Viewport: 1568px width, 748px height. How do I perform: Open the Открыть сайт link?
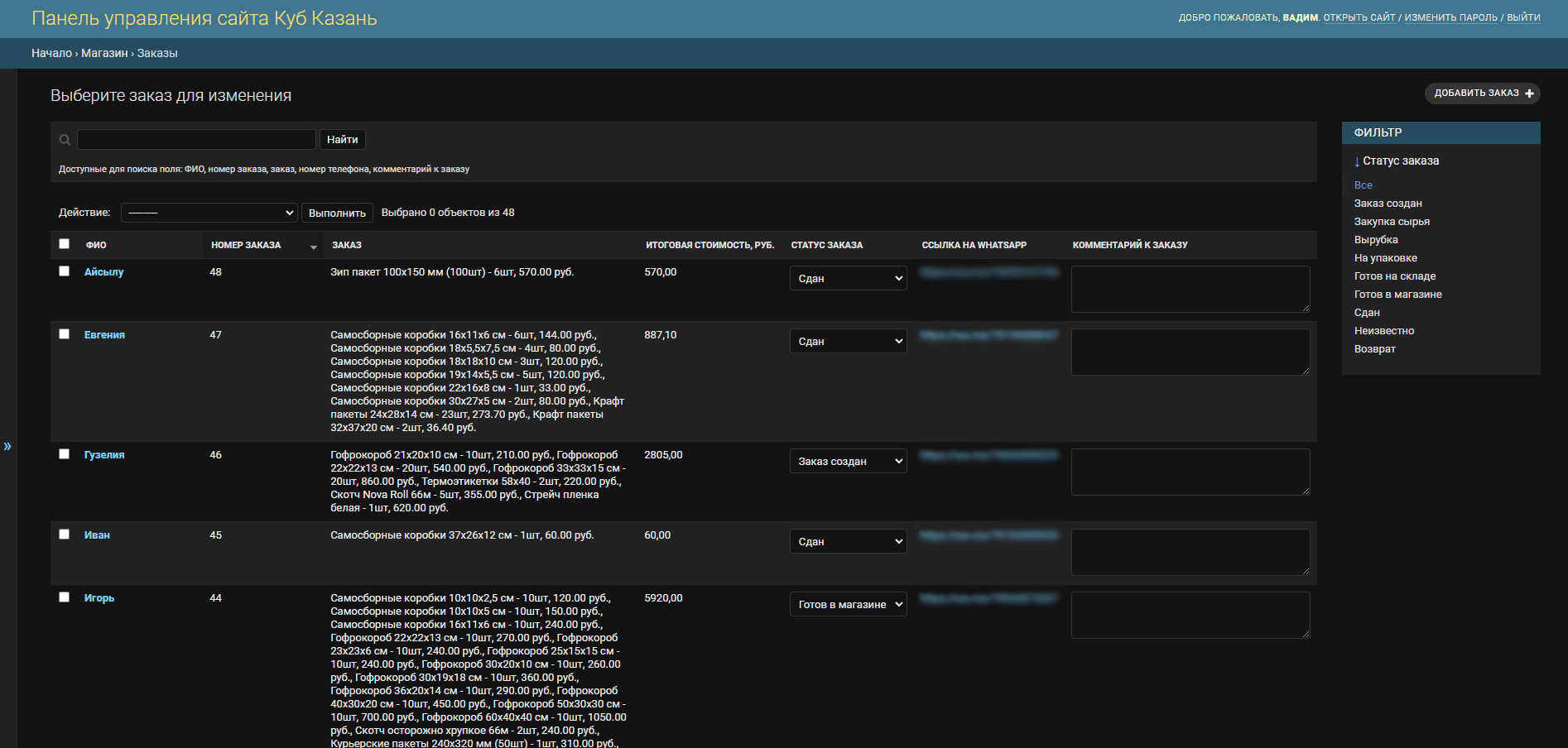point(1359,17)
